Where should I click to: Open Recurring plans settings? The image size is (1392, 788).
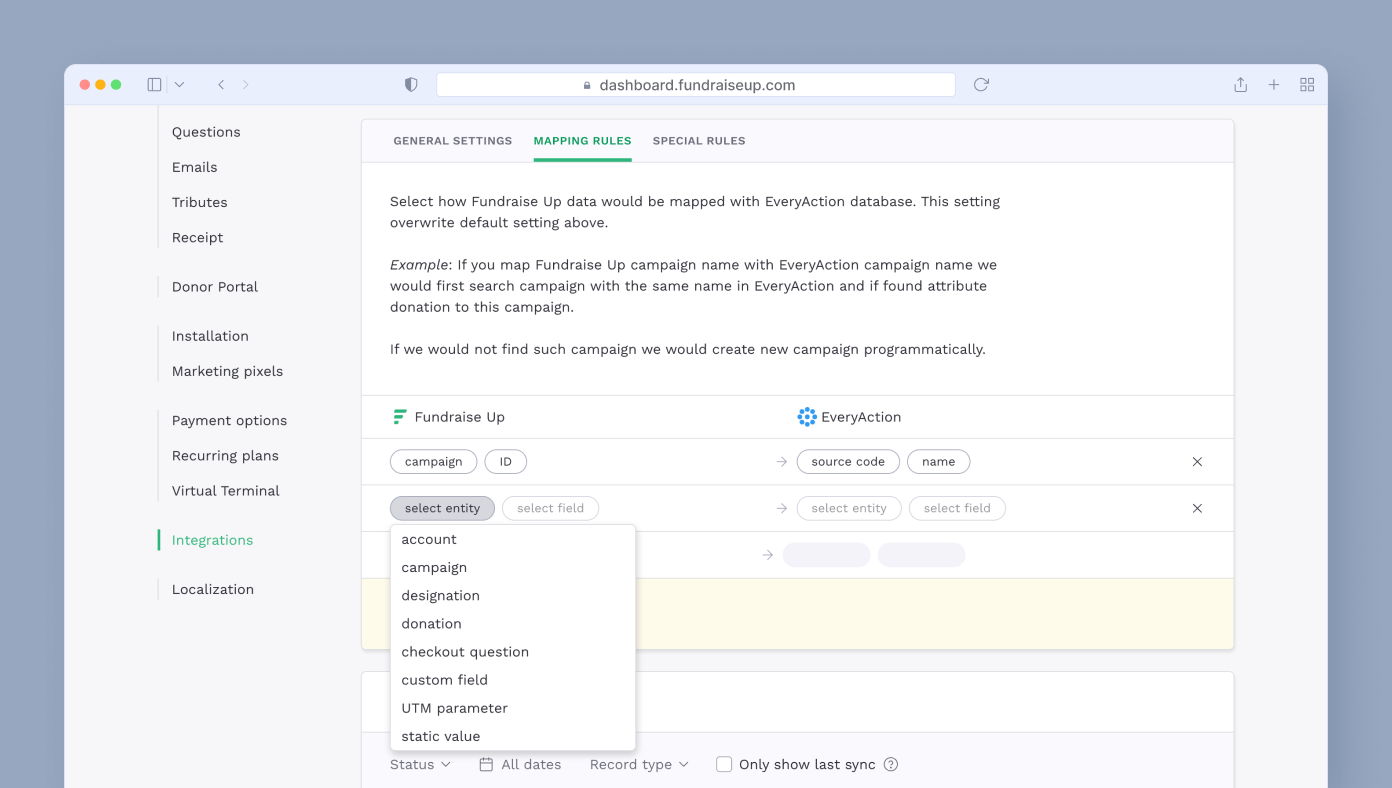[x=225, y=455]
